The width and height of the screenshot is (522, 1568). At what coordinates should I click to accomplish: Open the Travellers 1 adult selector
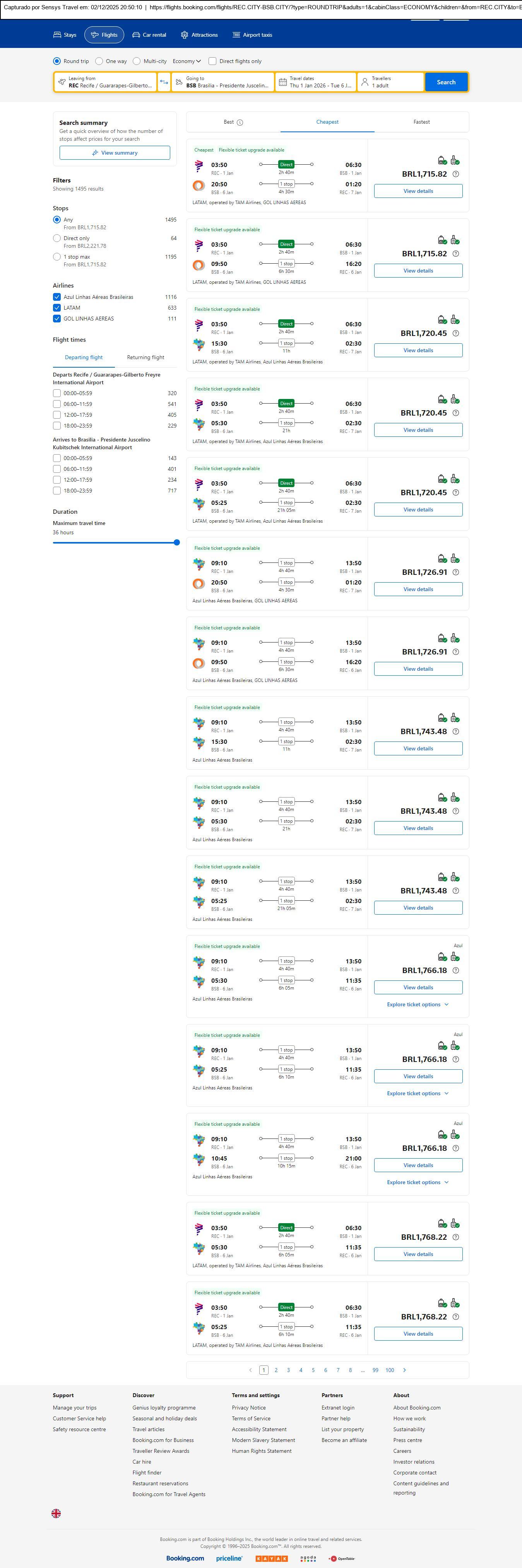tap(390, 82)
